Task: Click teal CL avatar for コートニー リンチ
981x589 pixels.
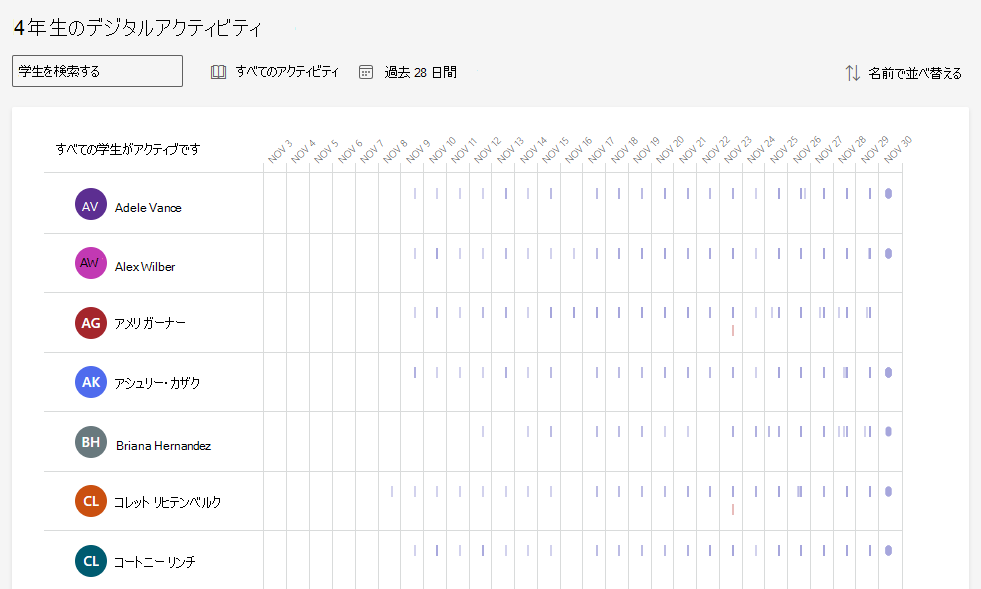Action: [91, 561]
